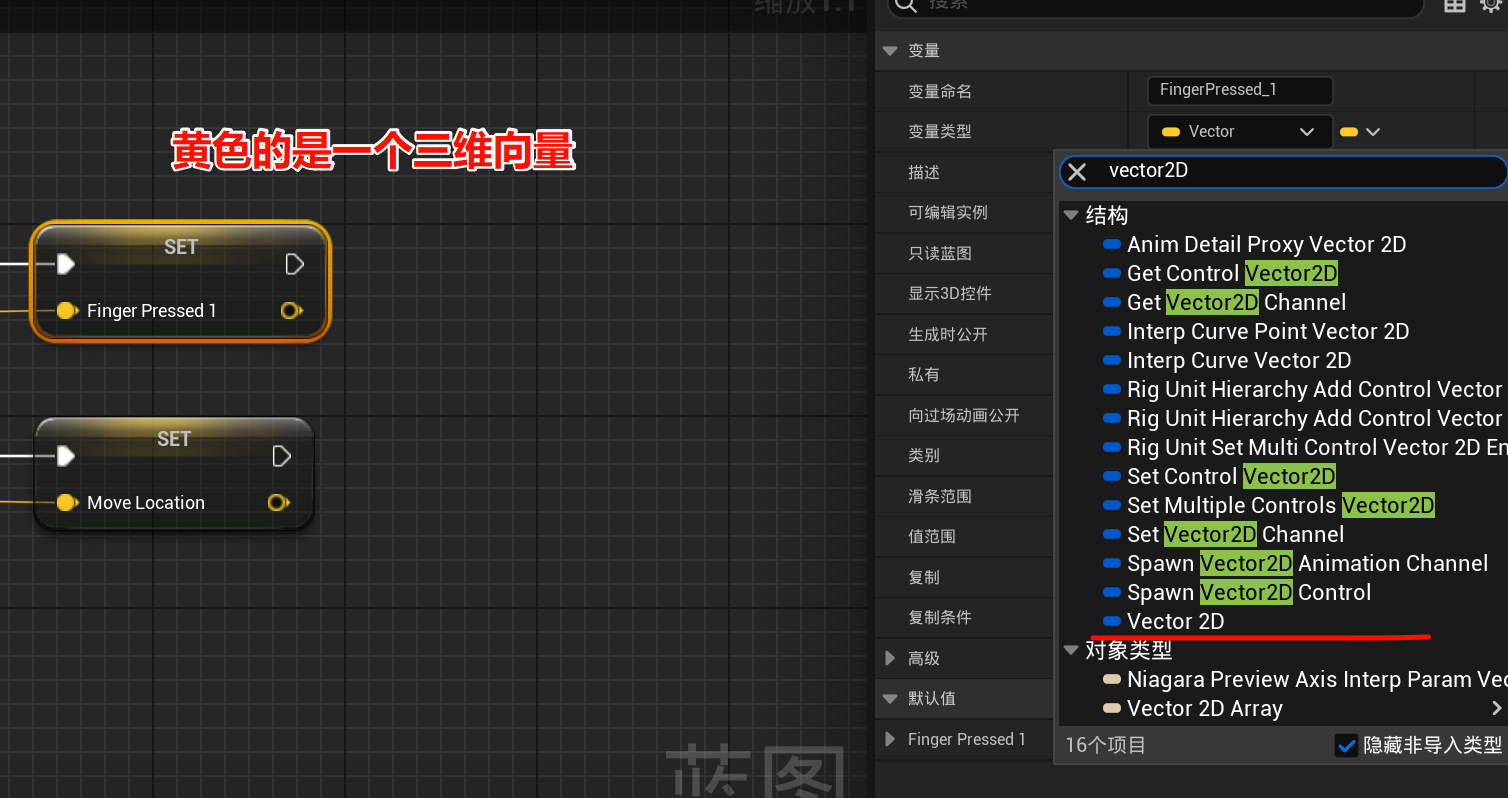
Task: Collapse the 结构 category in type list
Action: (x=1072, y=216)
